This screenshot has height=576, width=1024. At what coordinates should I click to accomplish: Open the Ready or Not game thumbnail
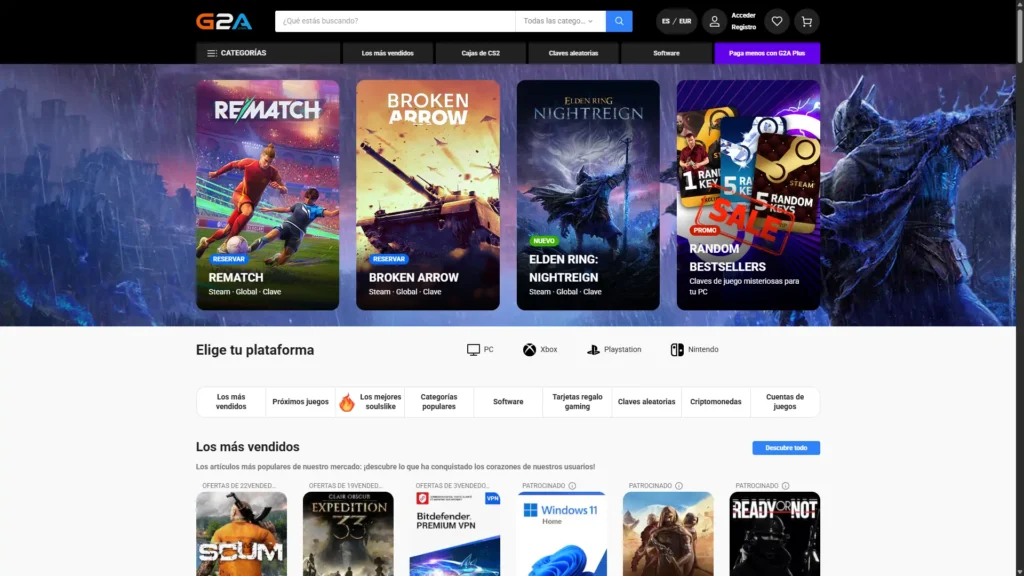click(x=775, y=534)
